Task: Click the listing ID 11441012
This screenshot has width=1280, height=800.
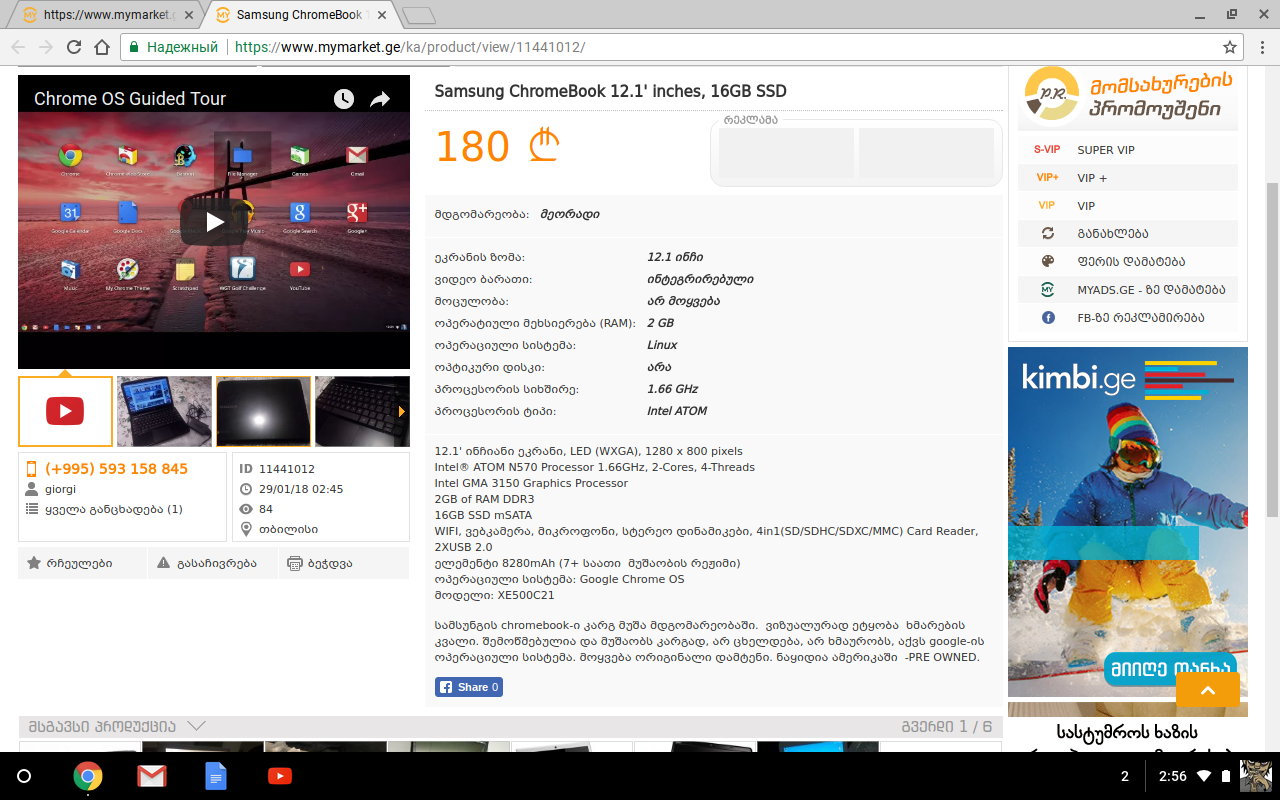Action: tap(287, 469)
